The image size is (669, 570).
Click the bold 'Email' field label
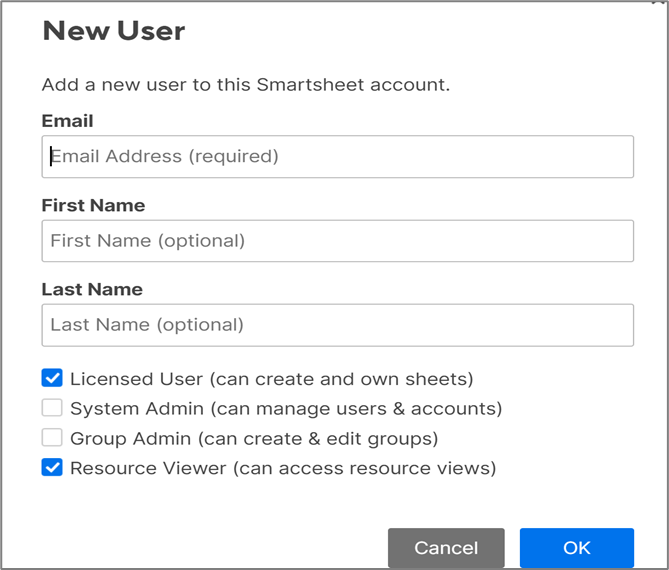point(67,121)
